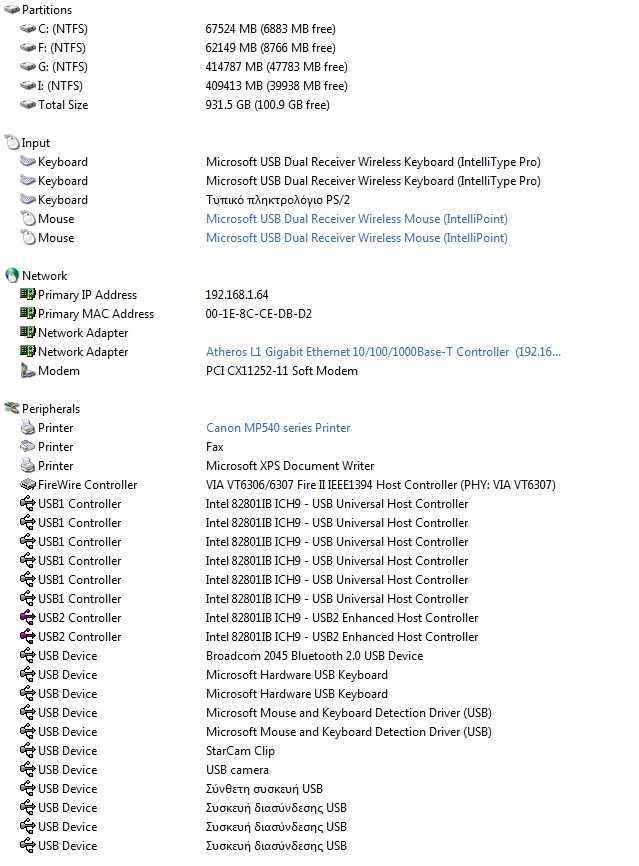Click the value 67524 MB (6883 MB free)
The height and width of the screenshot is (866, 639).
(x=270, y=29)
